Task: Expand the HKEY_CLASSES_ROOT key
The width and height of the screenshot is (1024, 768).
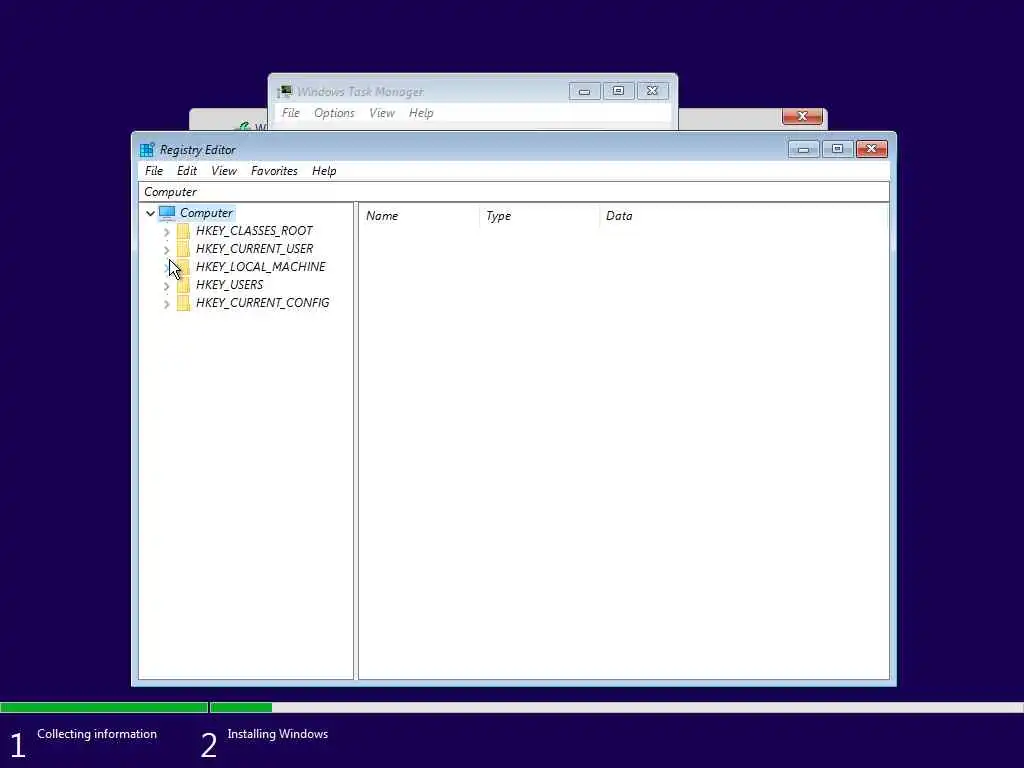Action: tap(167, 232)
